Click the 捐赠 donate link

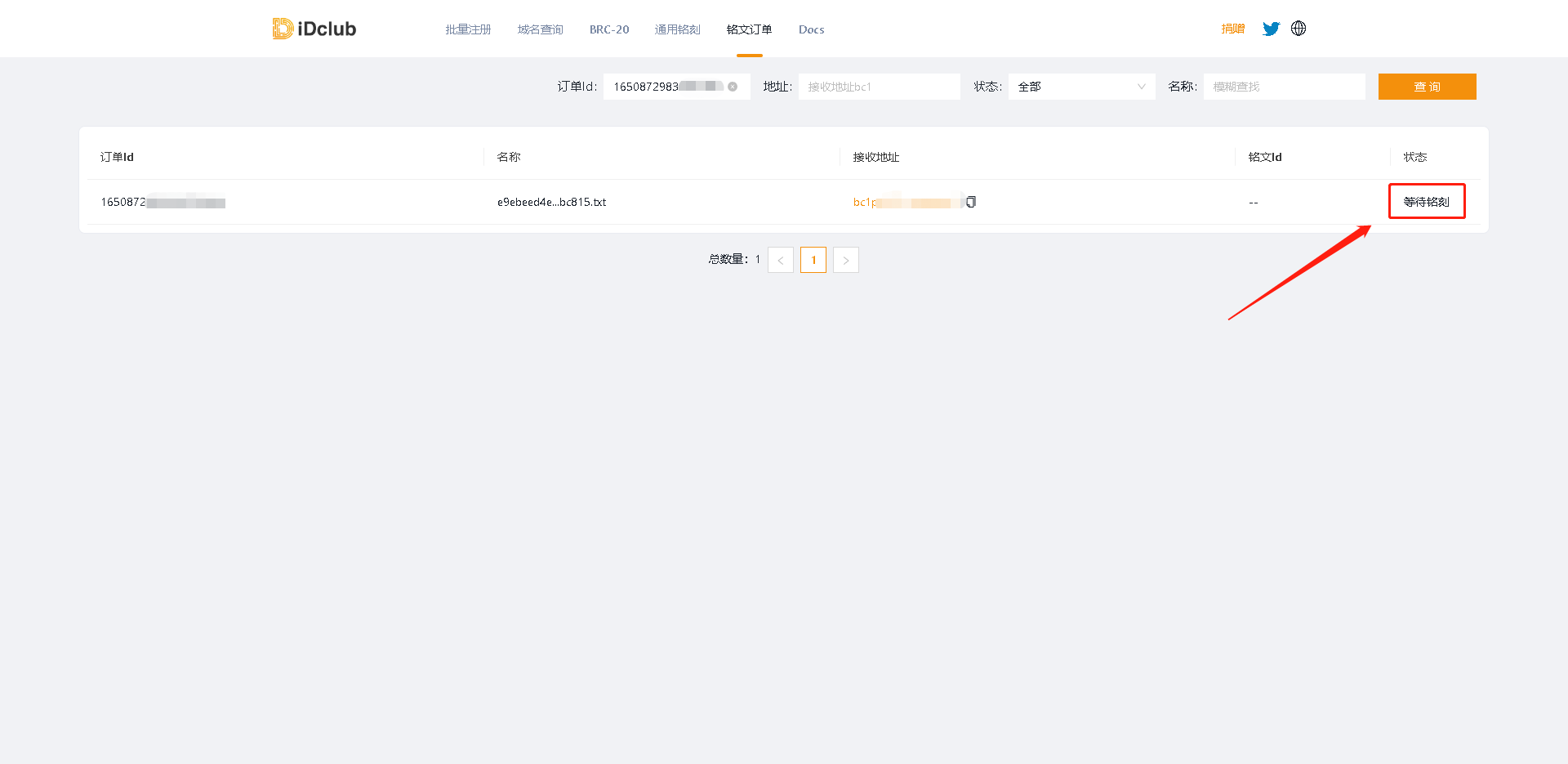1232,29
